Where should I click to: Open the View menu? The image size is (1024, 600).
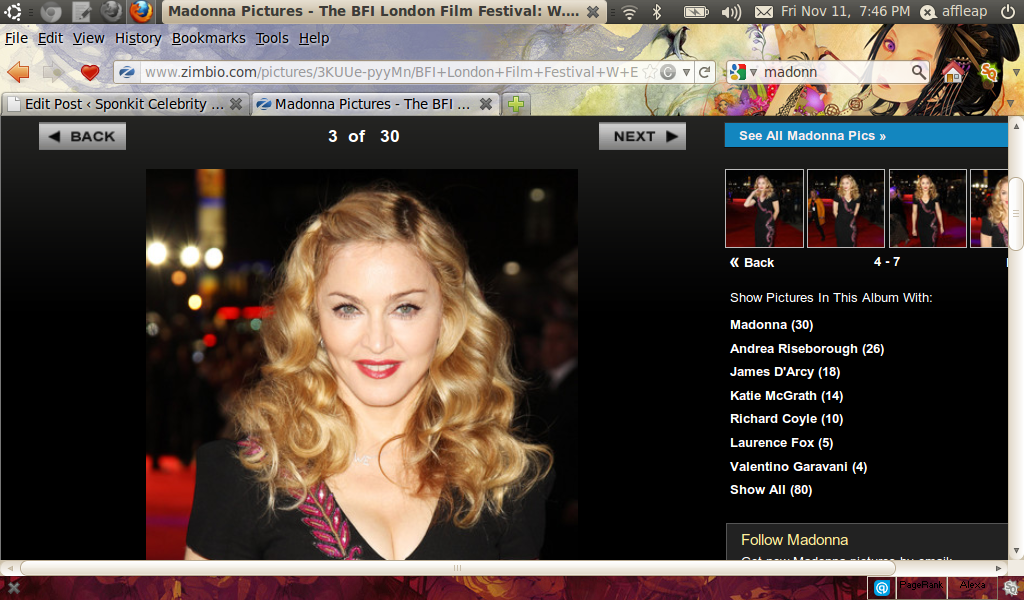[x=88, y=39]
